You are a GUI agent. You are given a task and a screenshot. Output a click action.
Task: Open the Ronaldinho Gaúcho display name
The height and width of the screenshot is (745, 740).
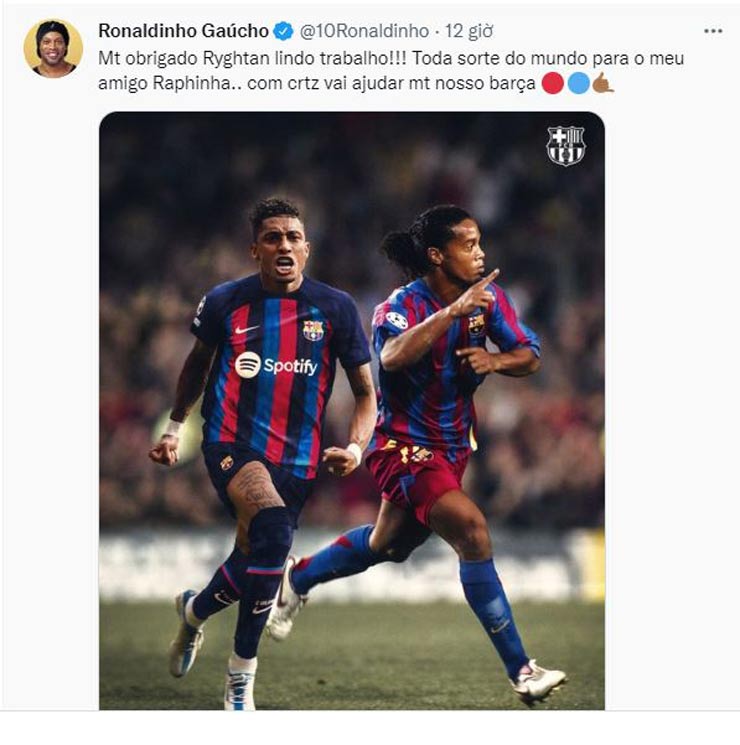coord(183,31)
